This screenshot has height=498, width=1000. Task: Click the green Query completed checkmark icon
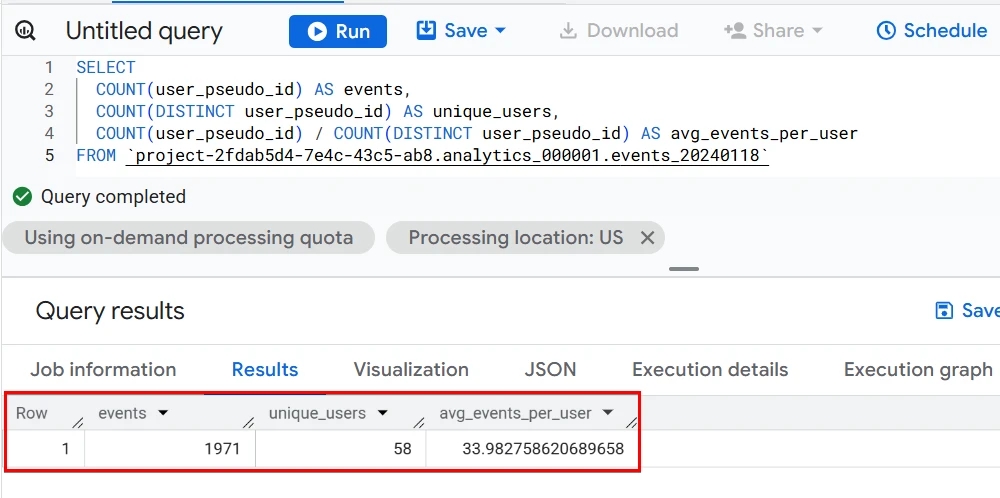pos(22,197)
